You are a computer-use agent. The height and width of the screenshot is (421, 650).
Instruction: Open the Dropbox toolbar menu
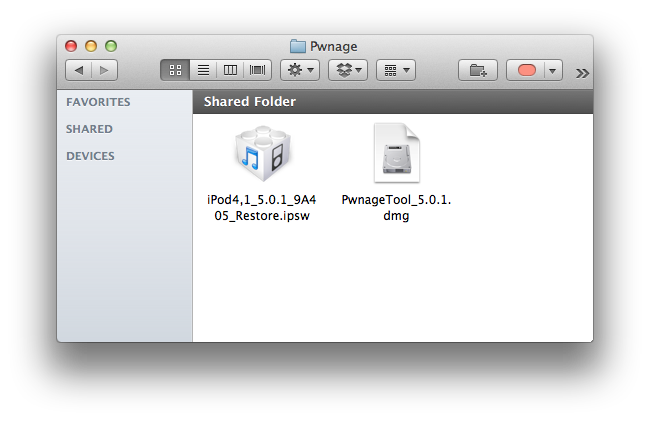pos(347,70)
